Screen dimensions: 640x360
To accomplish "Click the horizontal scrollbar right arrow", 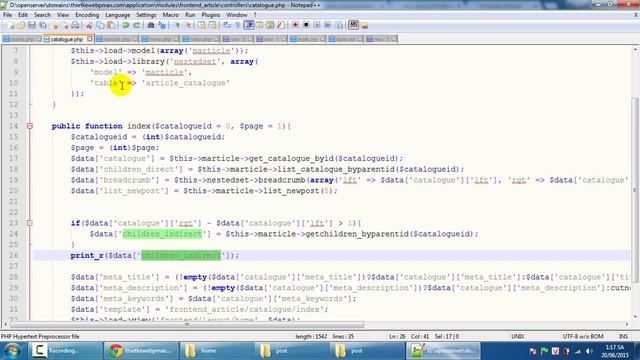I will point(627,325).
